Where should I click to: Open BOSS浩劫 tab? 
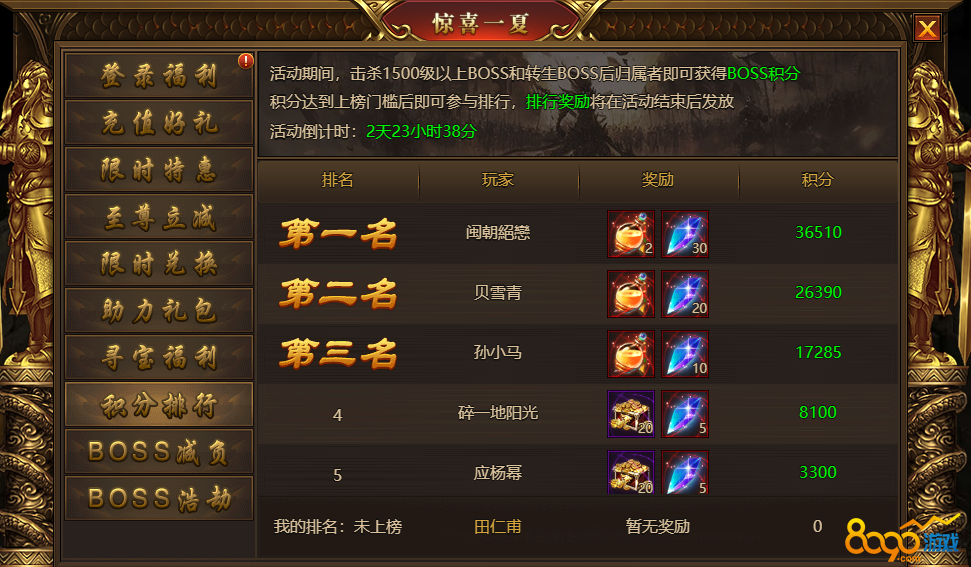(159, 499)
